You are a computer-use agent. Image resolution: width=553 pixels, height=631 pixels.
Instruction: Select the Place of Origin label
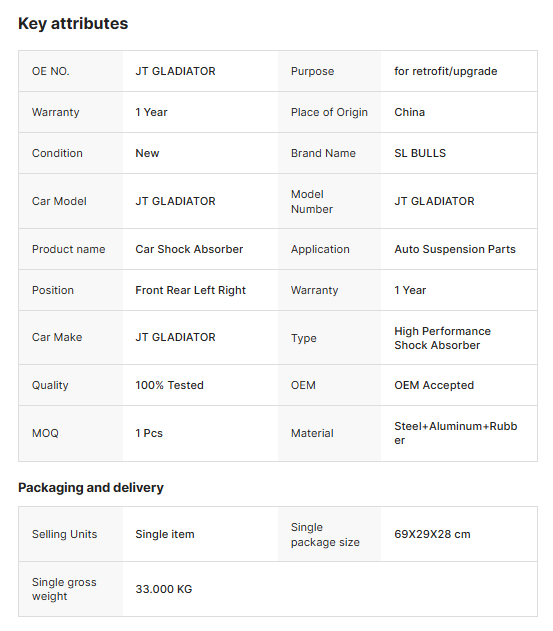click(329, 112)
